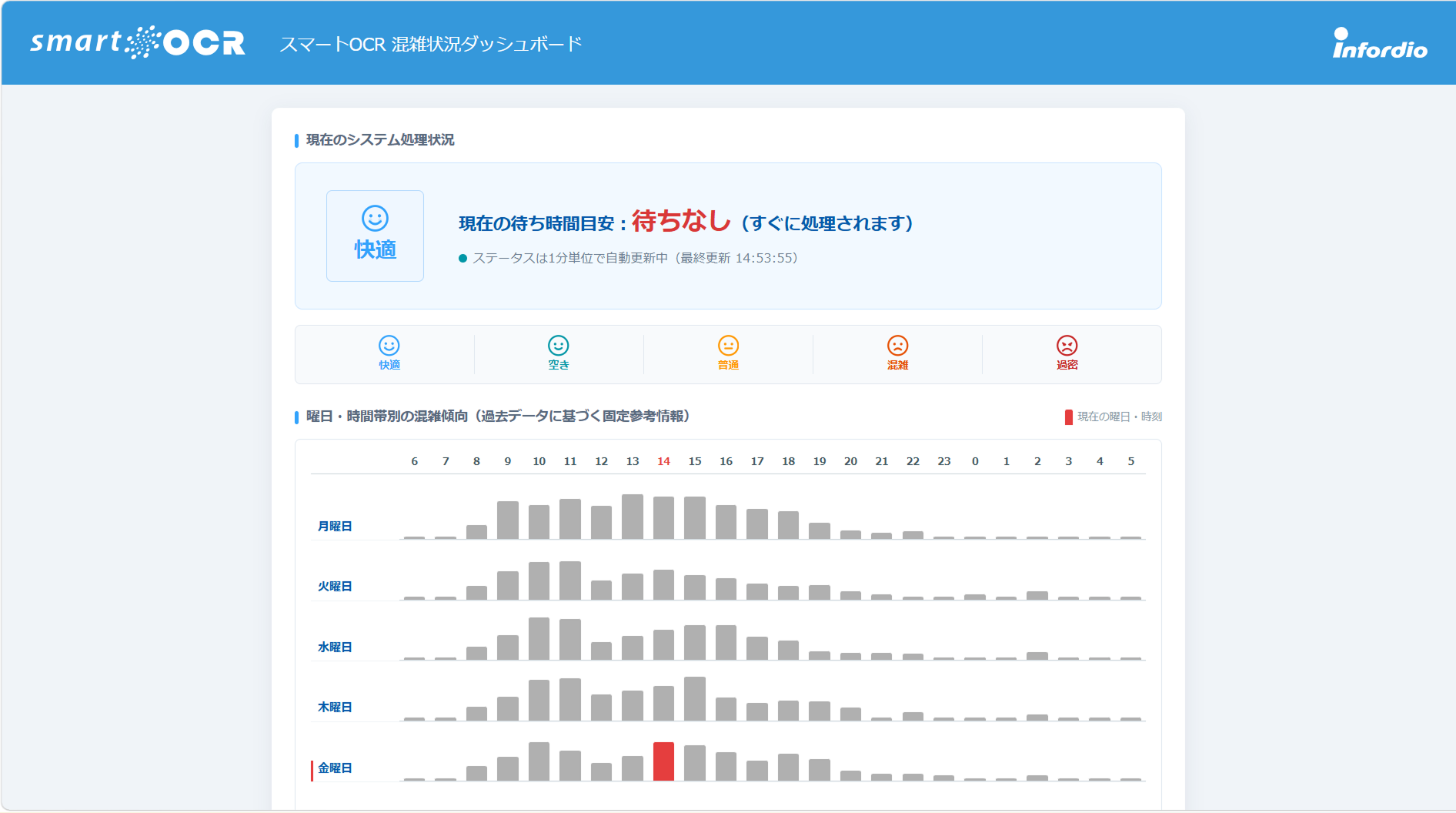Click the 金曜日 row label
The height and width of the screenshot is (813, 1456).
[335, 768]
